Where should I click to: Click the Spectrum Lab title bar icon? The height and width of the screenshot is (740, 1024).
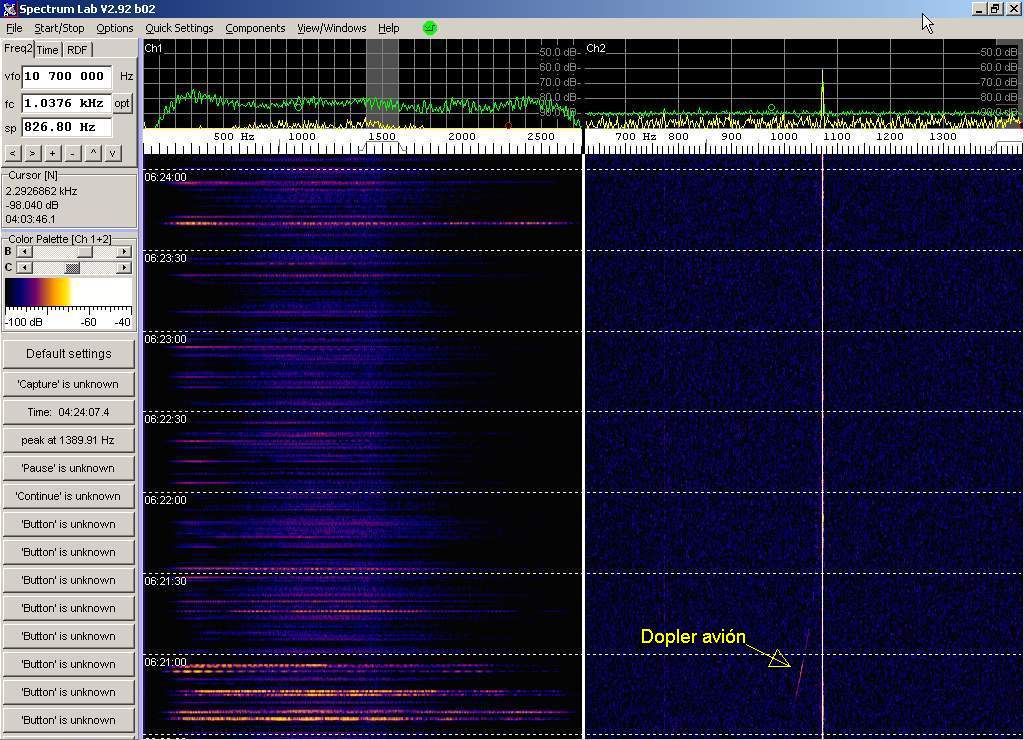(x=9, y=9)
